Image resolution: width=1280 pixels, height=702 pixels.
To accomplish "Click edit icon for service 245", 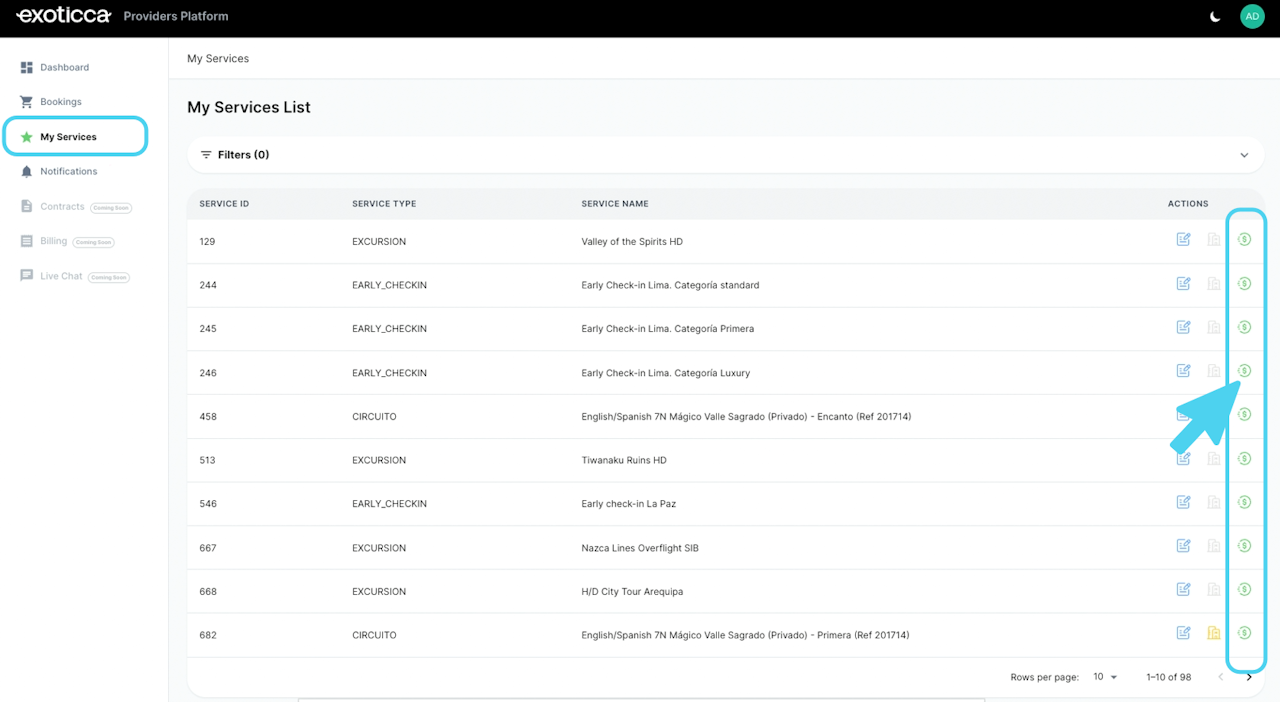I will (x=1183, y=327).
